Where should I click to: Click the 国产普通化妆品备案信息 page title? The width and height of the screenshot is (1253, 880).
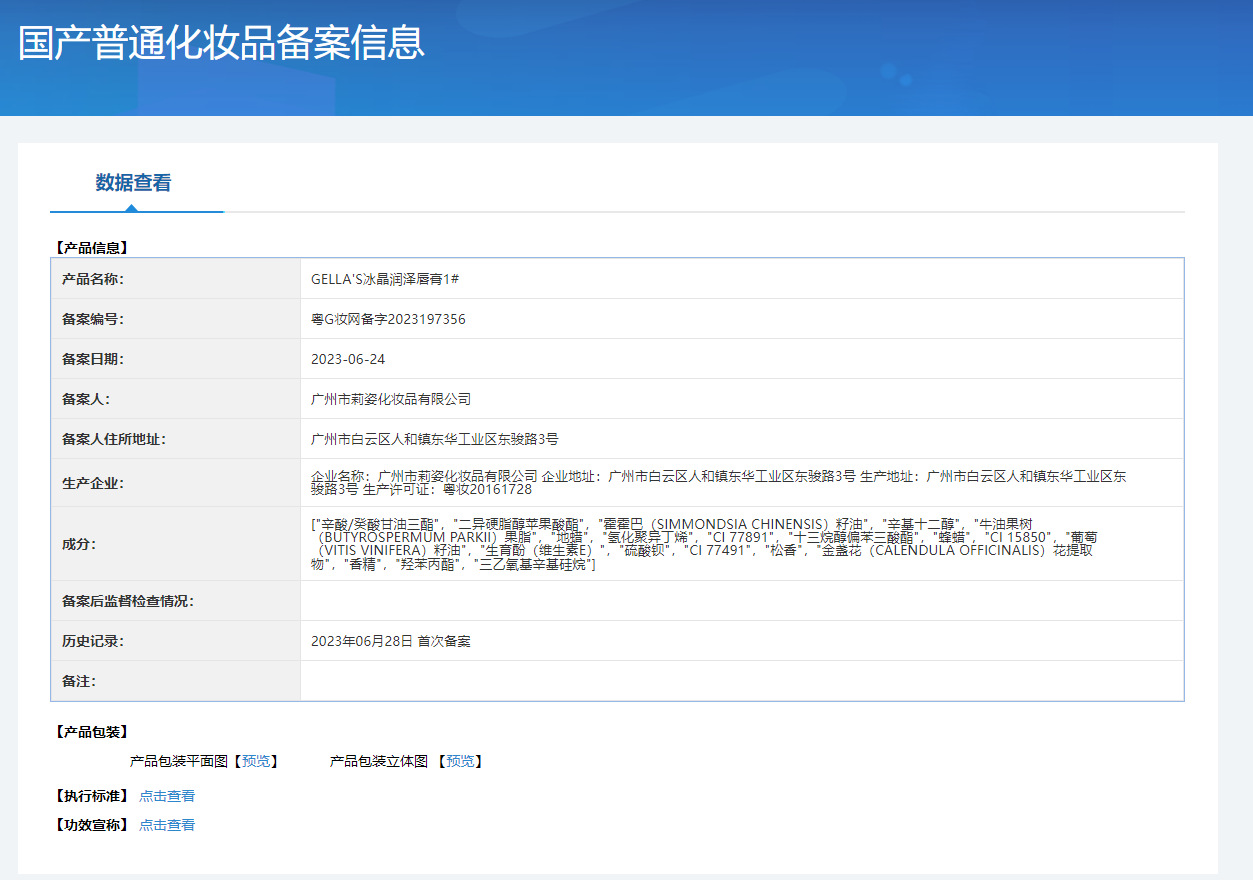pyautogui.click(x=221, y=43)
